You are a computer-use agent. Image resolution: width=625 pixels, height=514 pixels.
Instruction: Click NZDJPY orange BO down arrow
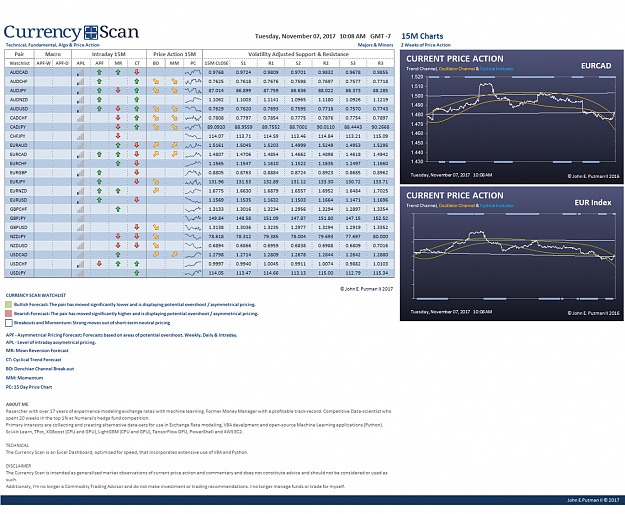(156, 236)
